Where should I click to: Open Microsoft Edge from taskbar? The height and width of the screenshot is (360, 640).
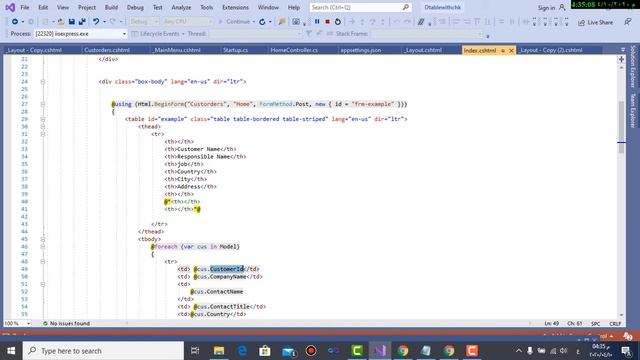(x=242, y=351)
